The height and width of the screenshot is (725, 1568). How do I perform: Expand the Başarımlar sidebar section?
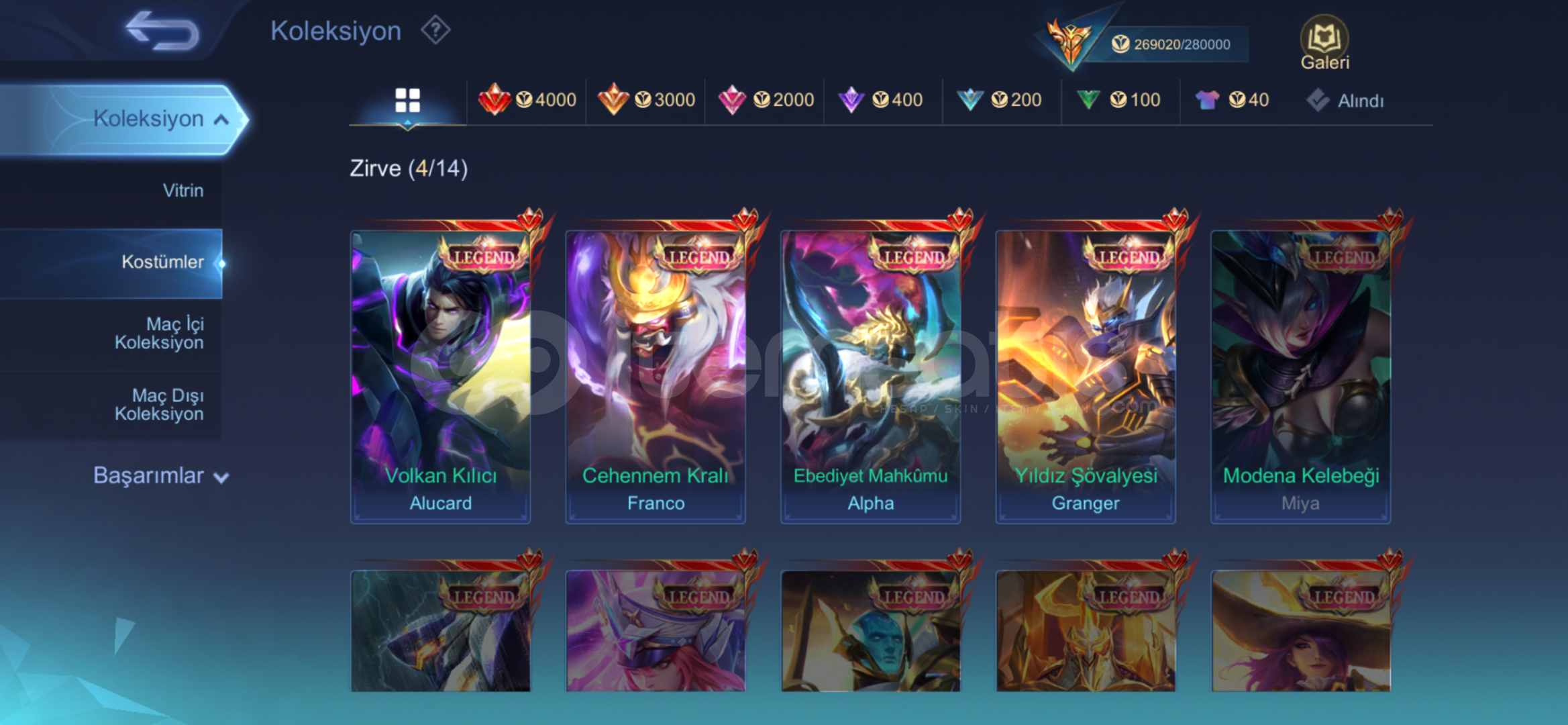(x=161, y=475)
